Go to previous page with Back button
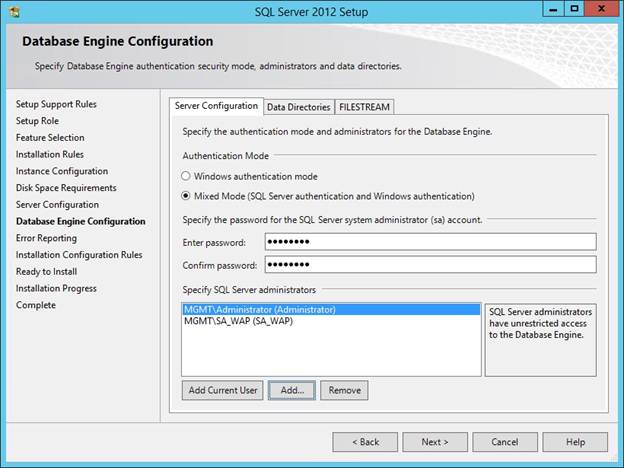Viewport: 624px width, 468px height. click(365, 442)
